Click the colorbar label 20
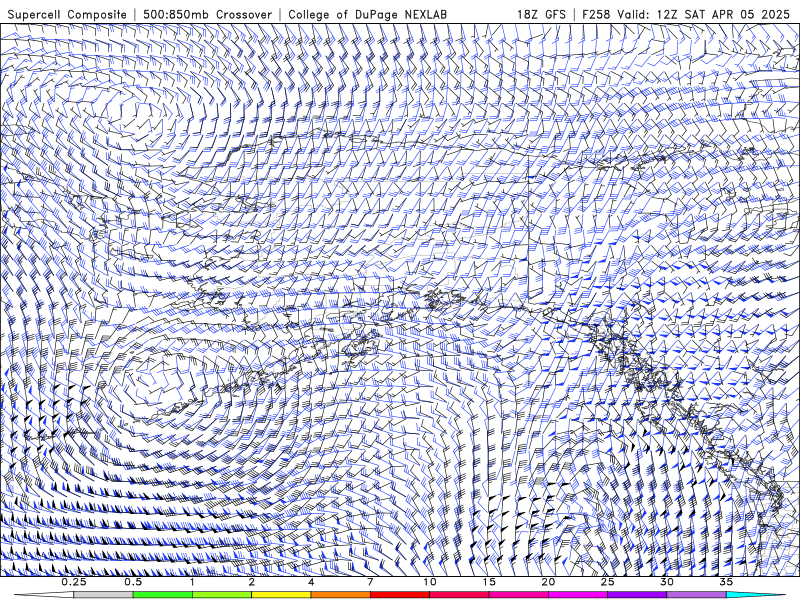This screenshot has height=600, width=800. (x=548, y=582)
